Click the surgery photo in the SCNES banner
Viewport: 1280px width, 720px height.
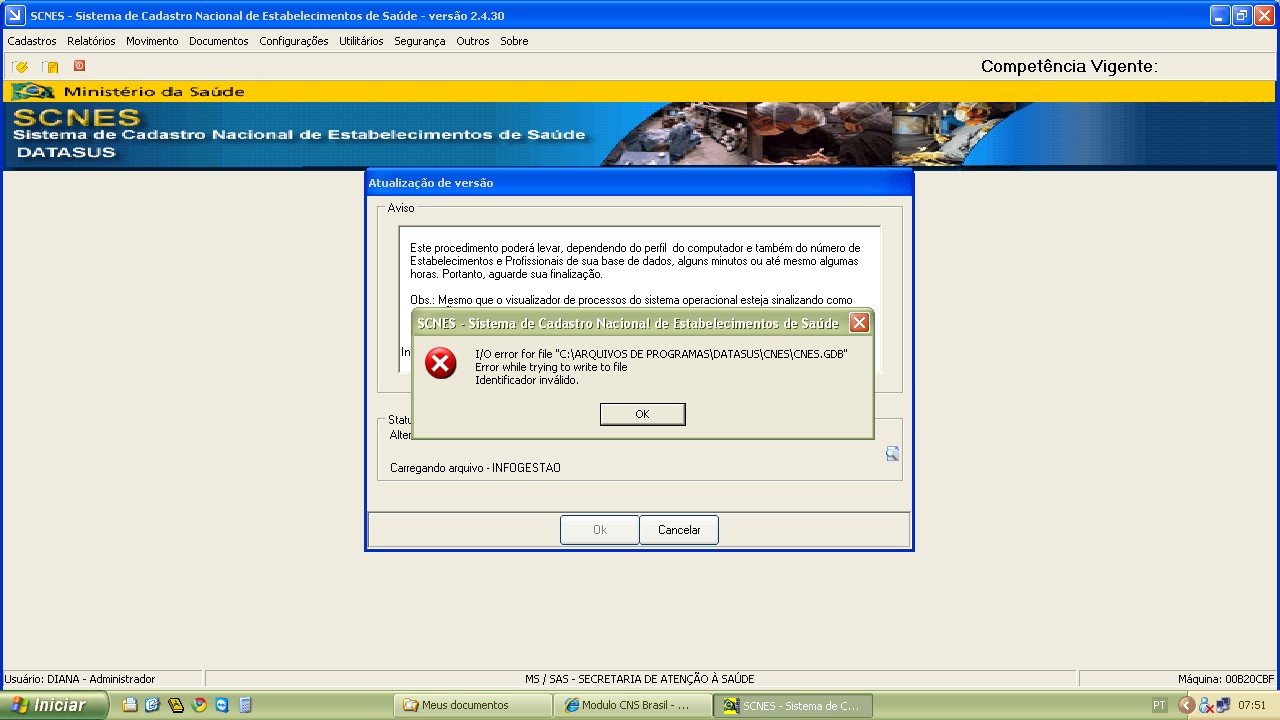pyautogui.click(x=818, y=134)
